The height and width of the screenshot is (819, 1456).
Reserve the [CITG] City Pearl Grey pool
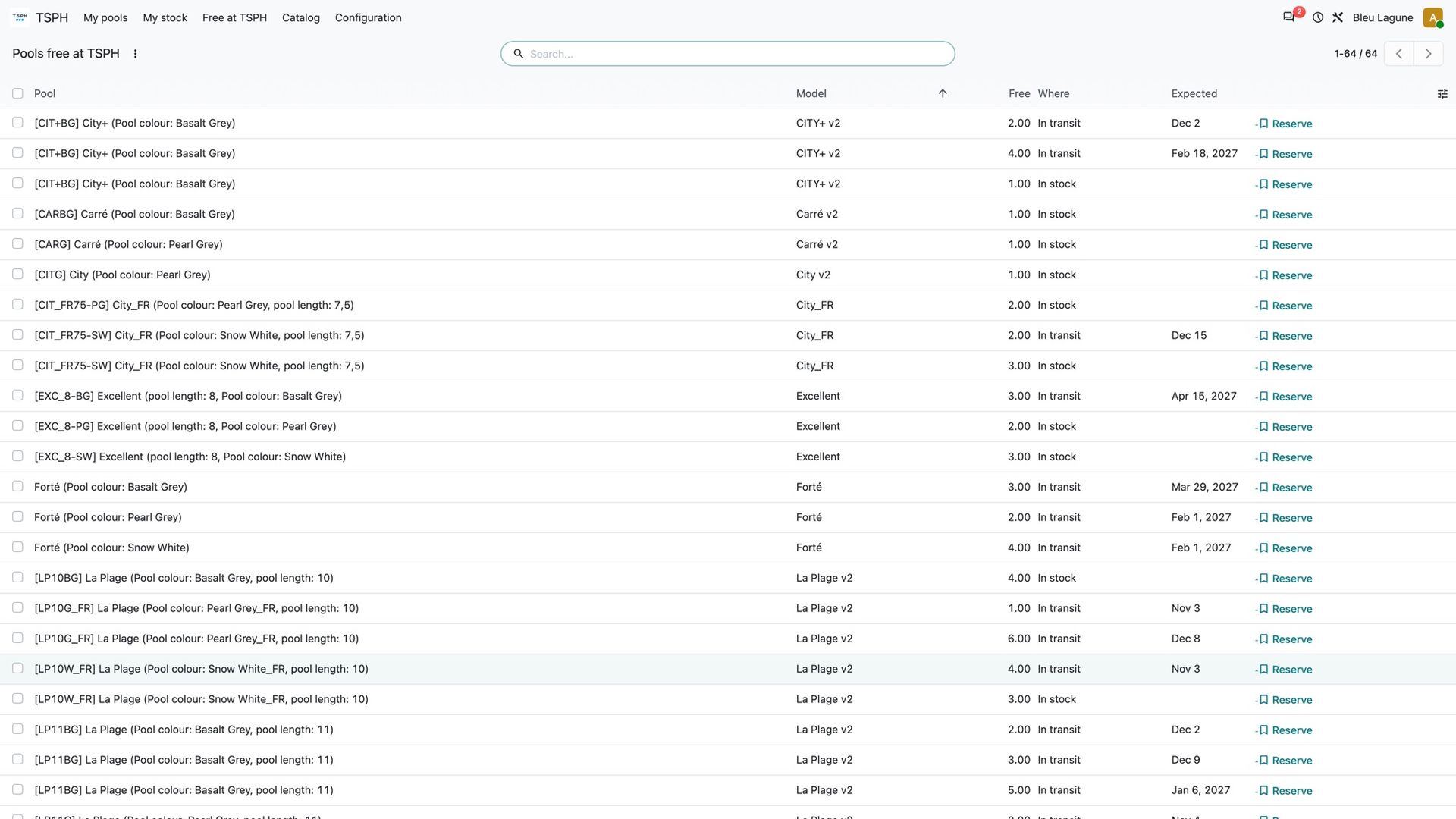click(x=1284, y=275)
